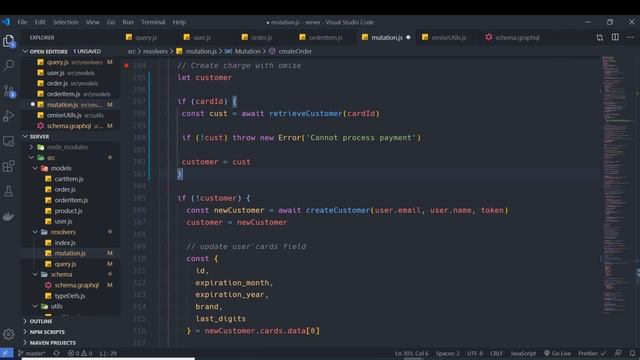Click the VS Code logo in title bar
The image size is (640, 360).
6,22
